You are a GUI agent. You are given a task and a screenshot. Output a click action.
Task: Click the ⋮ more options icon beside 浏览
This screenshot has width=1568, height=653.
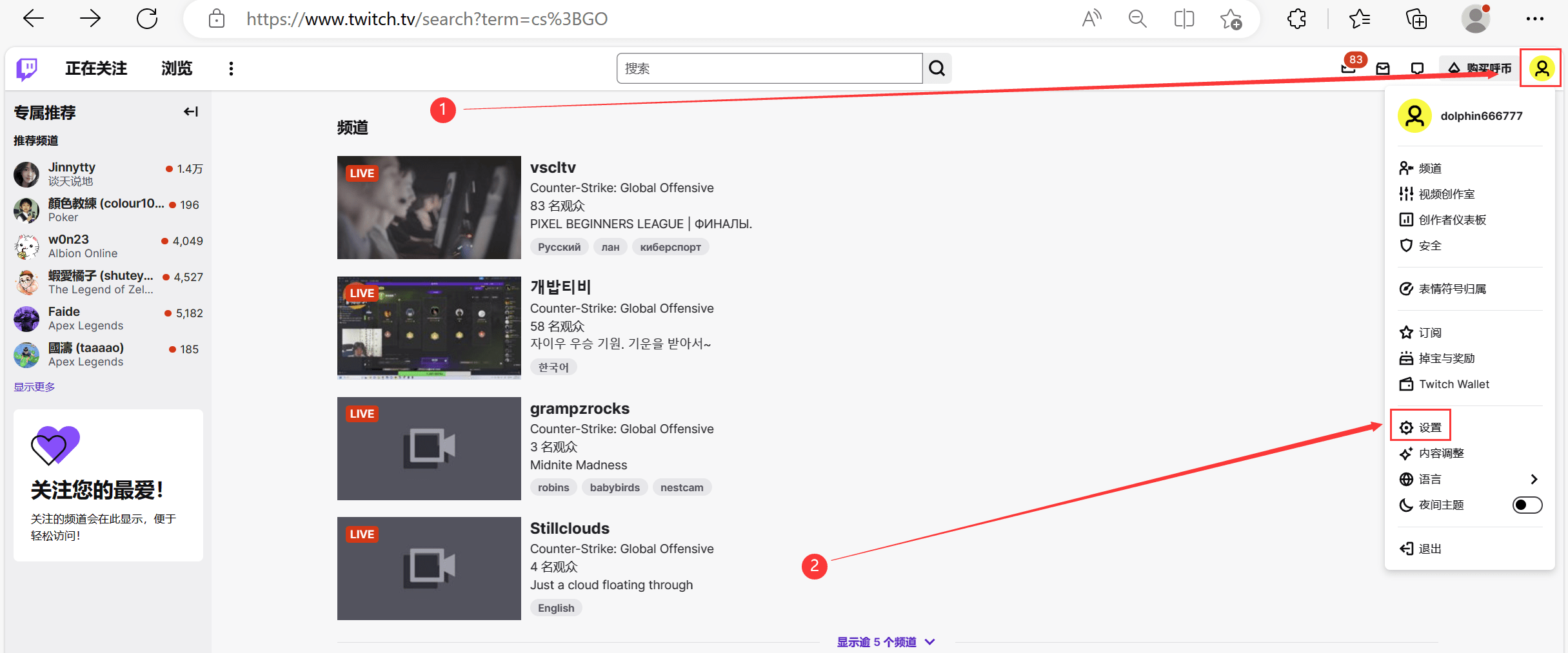pyautogui.click(x=230, y=68)
